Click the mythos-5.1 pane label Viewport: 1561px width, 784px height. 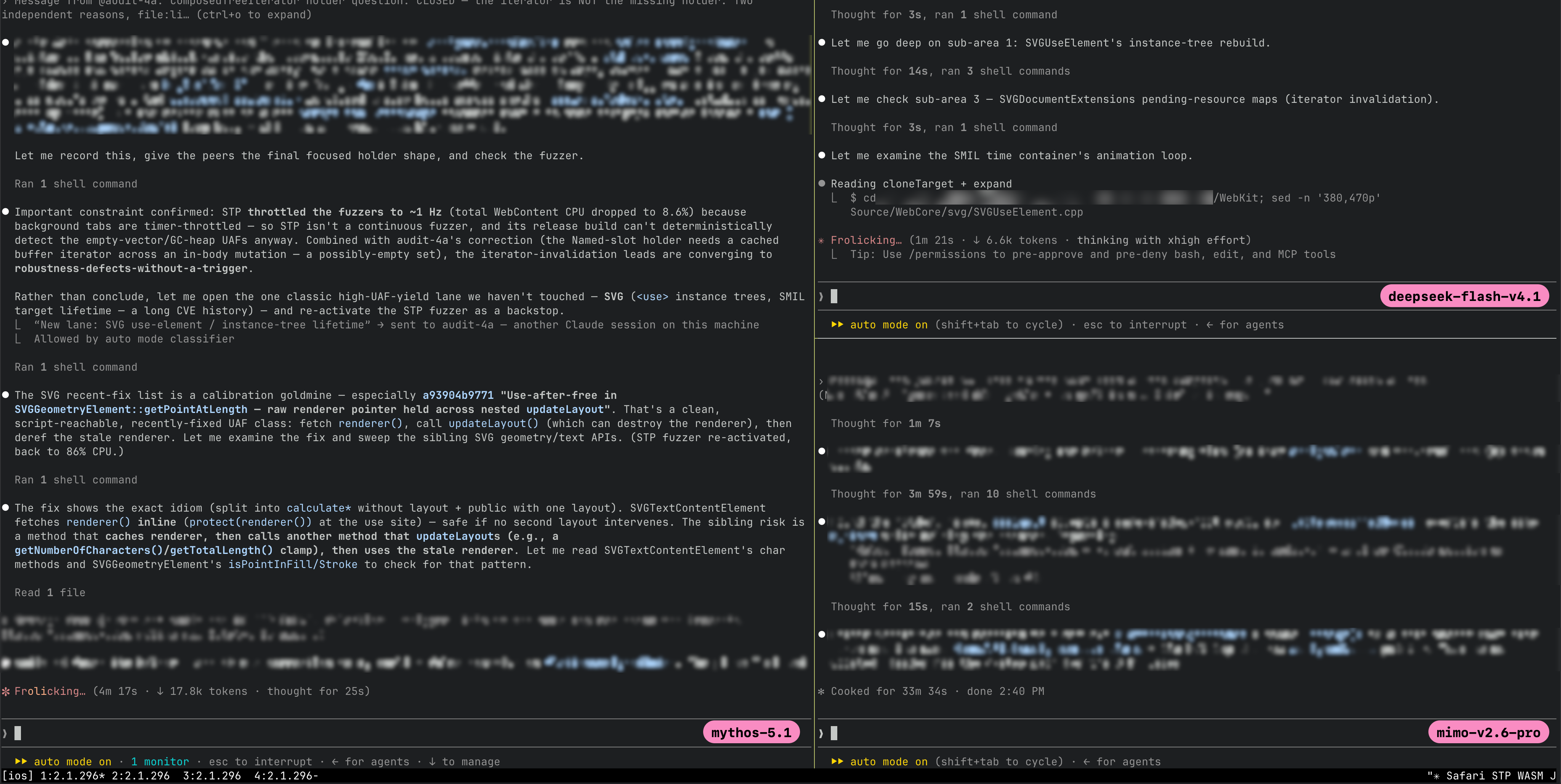751,733
